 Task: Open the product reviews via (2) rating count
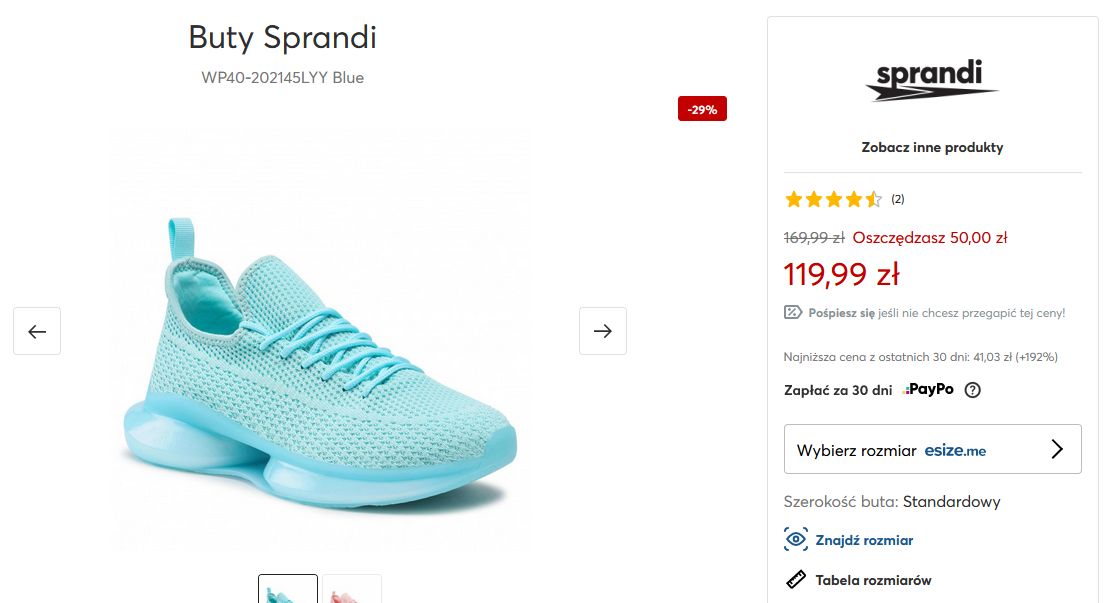pos(897,199)
